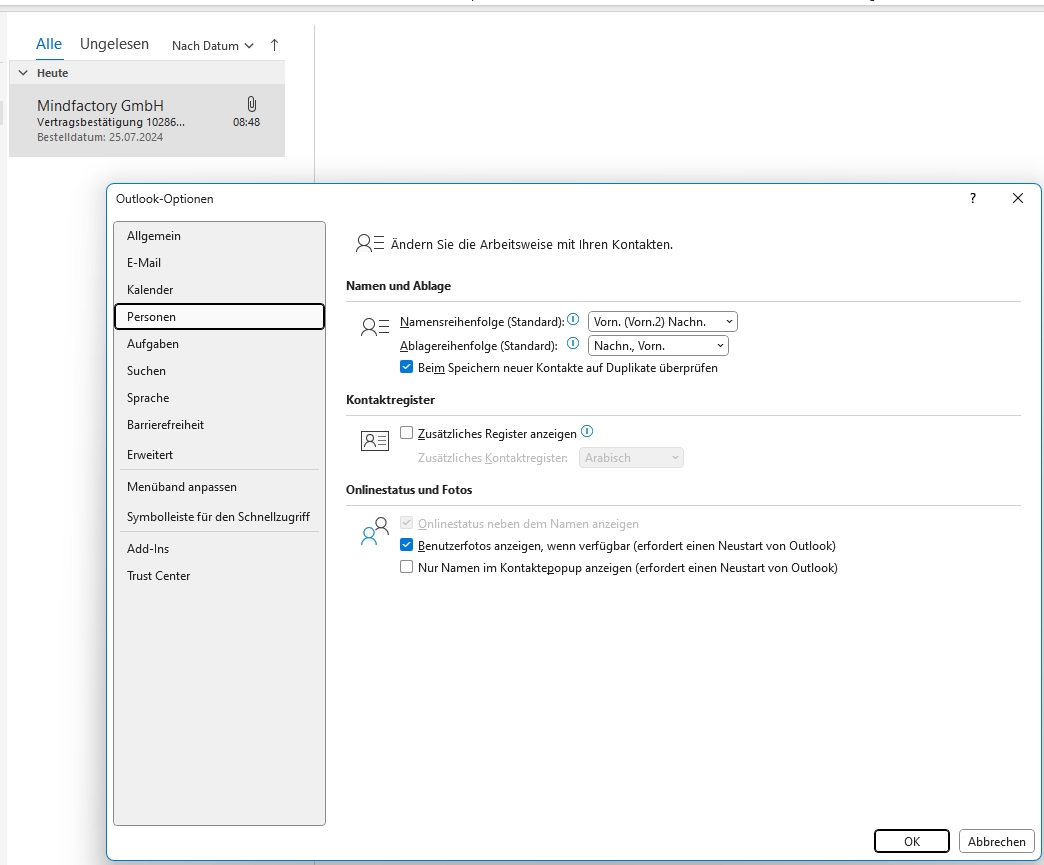
Task: Click the info icon beside Zusätzliches Register anzeigen
Action: coord(587,432)
